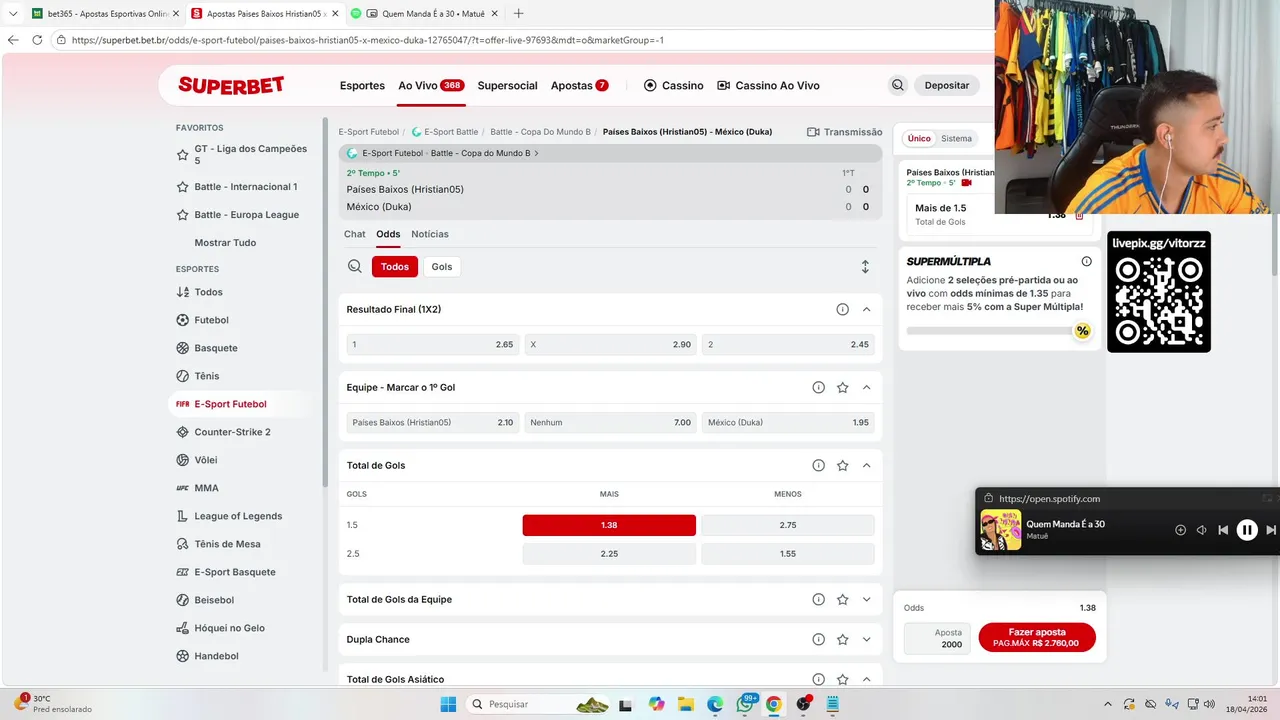Viewport: 1280px width, 720px height.
Task: Add song to library in Spotify popup
Action: pos(1180,530)
